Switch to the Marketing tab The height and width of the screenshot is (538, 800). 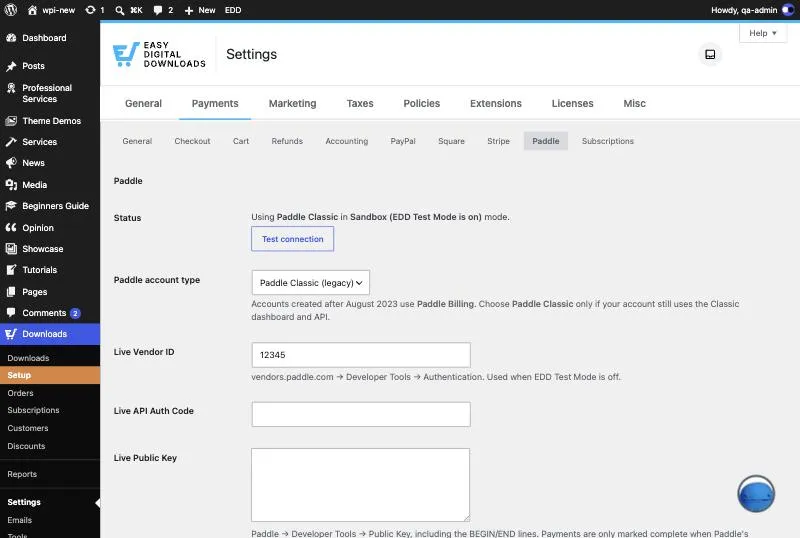point(292,103)
